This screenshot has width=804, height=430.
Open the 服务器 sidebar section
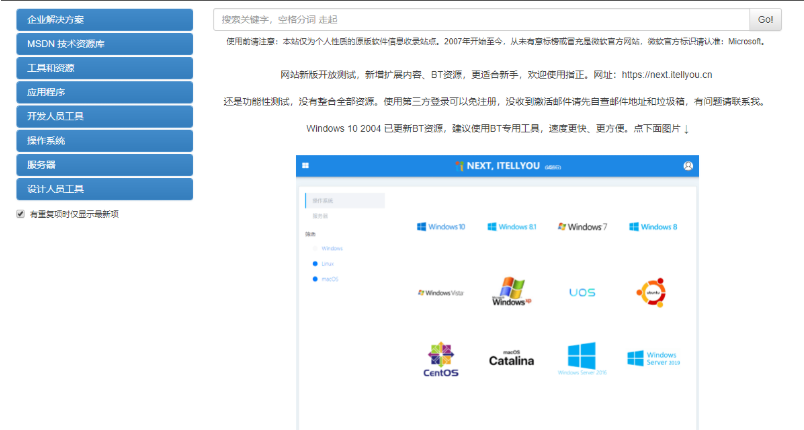coord(104,164)
